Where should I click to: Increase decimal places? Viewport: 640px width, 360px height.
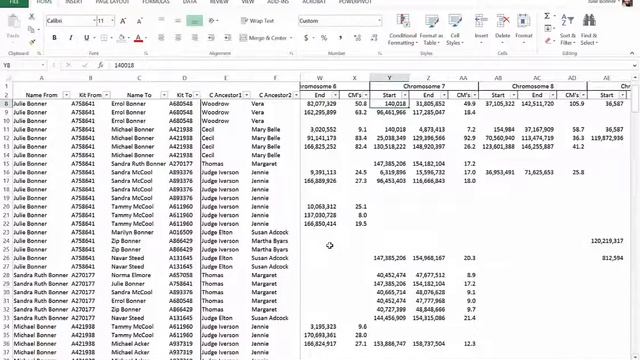(358, 38)
